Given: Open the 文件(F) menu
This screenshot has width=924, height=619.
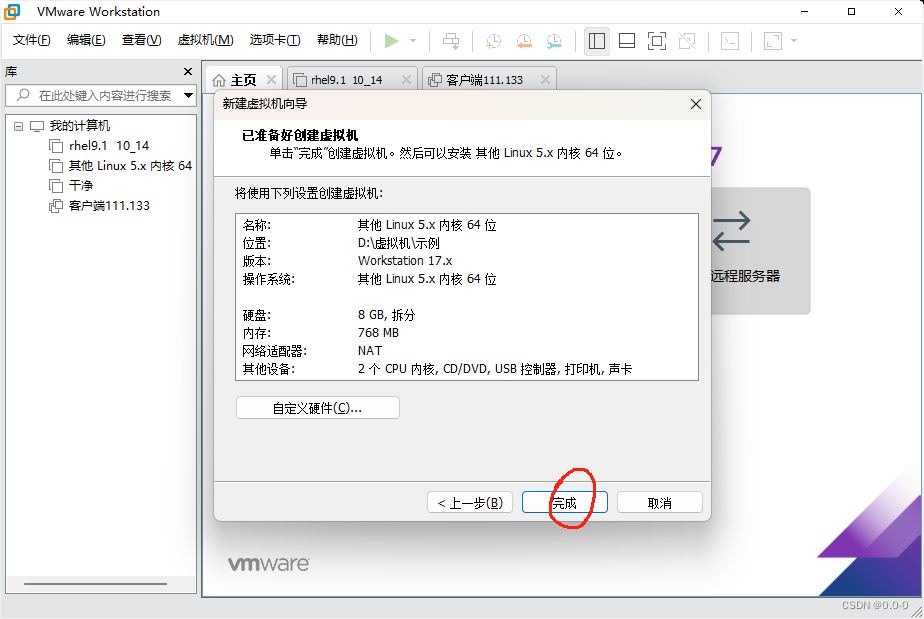Looking at the screenshot, I should 32,40.
